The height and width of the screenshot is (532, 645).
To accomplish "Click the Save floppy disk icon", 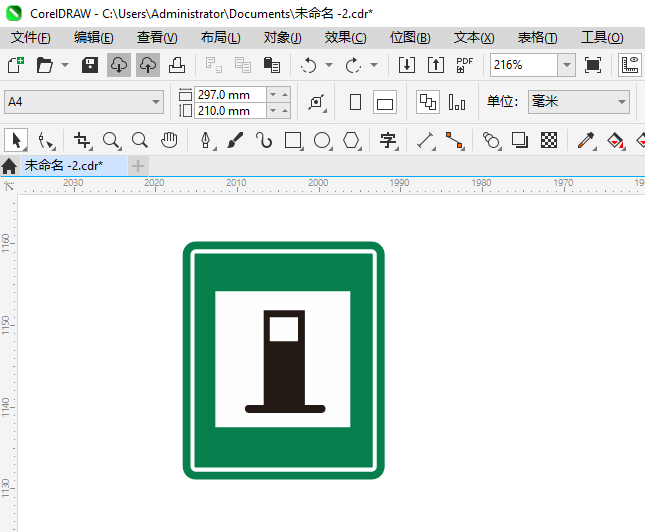I will (x=90, y=65).
